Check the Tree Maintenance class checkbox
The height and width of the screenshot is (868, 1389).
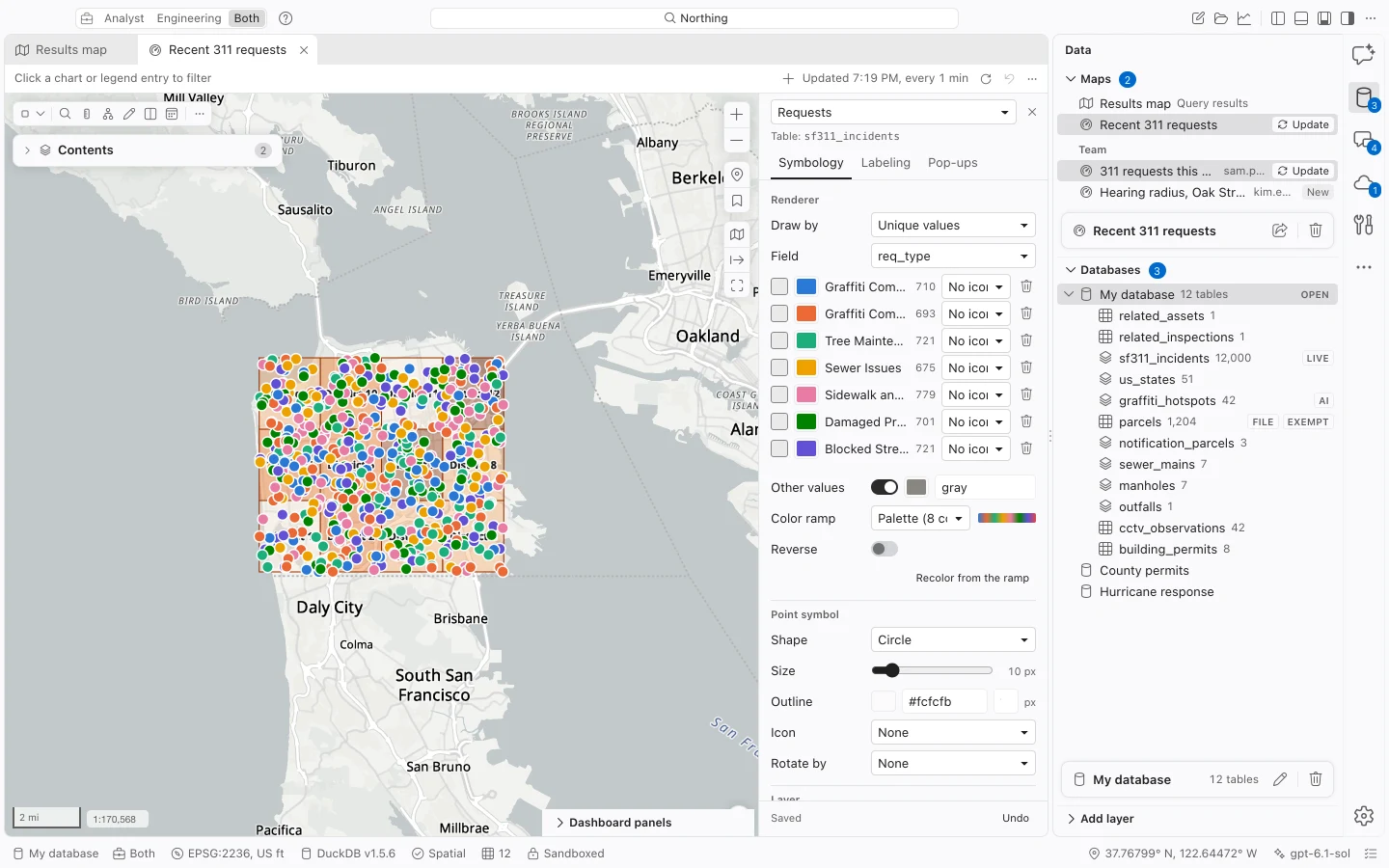tap(779, 340)
